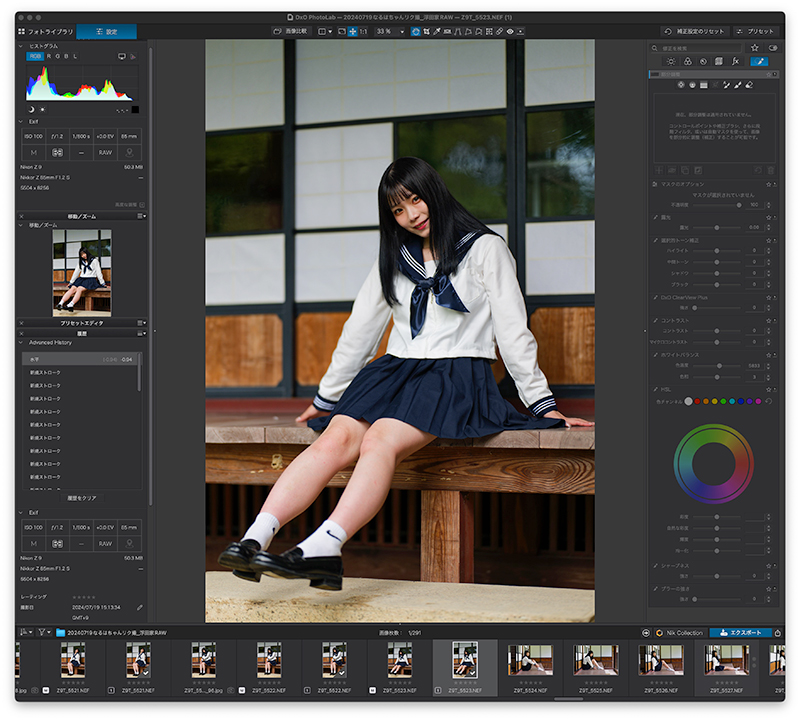Toggle the eye preview icon in toolbar
Screen dimensions: 800x720
click(x=510, y=32)
